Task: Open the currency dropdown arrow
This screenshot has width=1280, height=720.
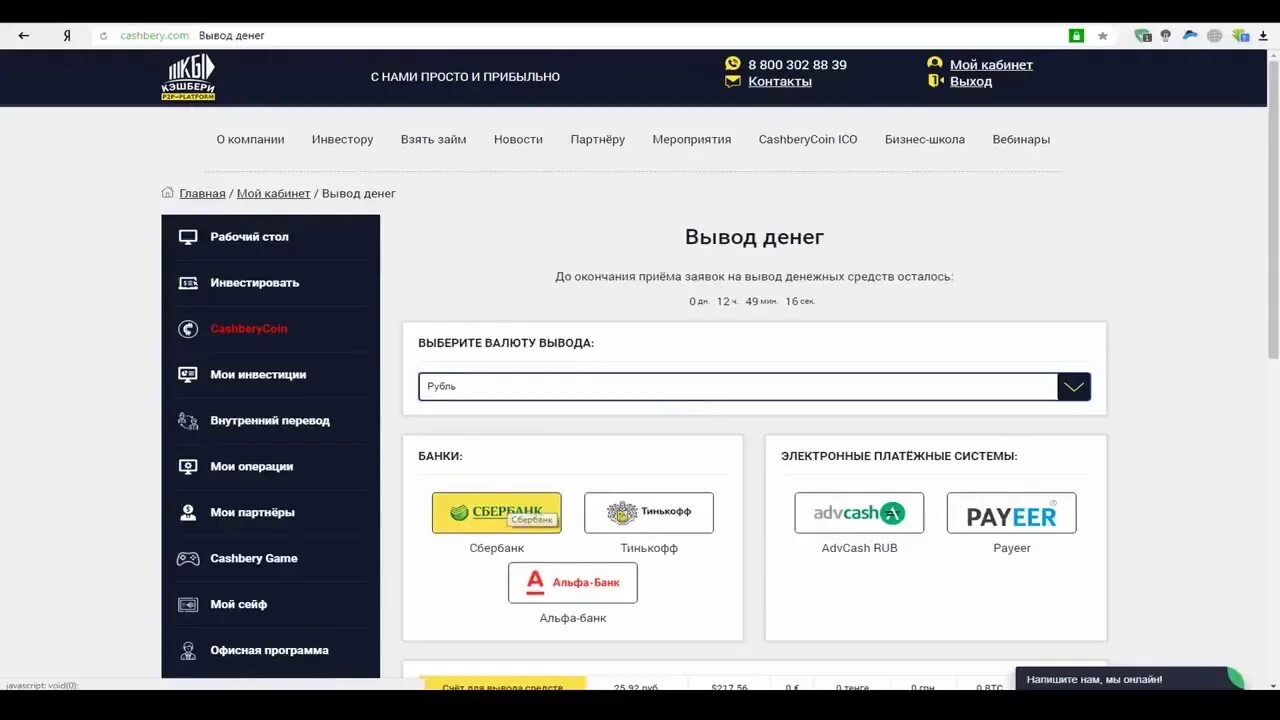Action: pos(1074,387)
